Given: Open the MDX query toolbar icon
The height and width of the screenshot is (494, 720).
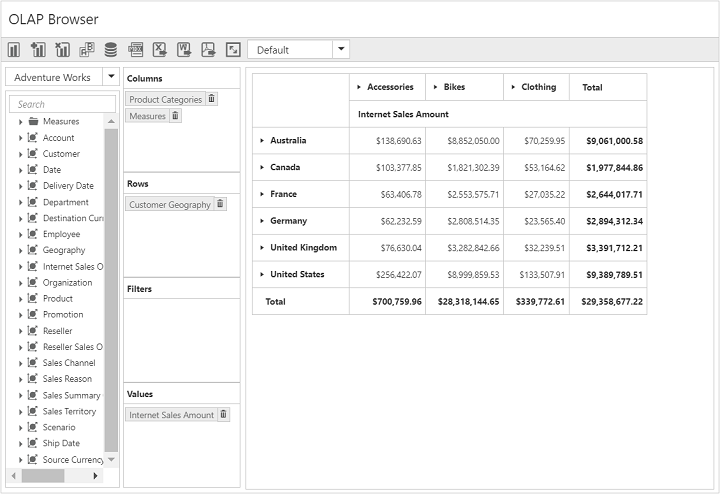Looking at the screenshot, I should 136,50.
